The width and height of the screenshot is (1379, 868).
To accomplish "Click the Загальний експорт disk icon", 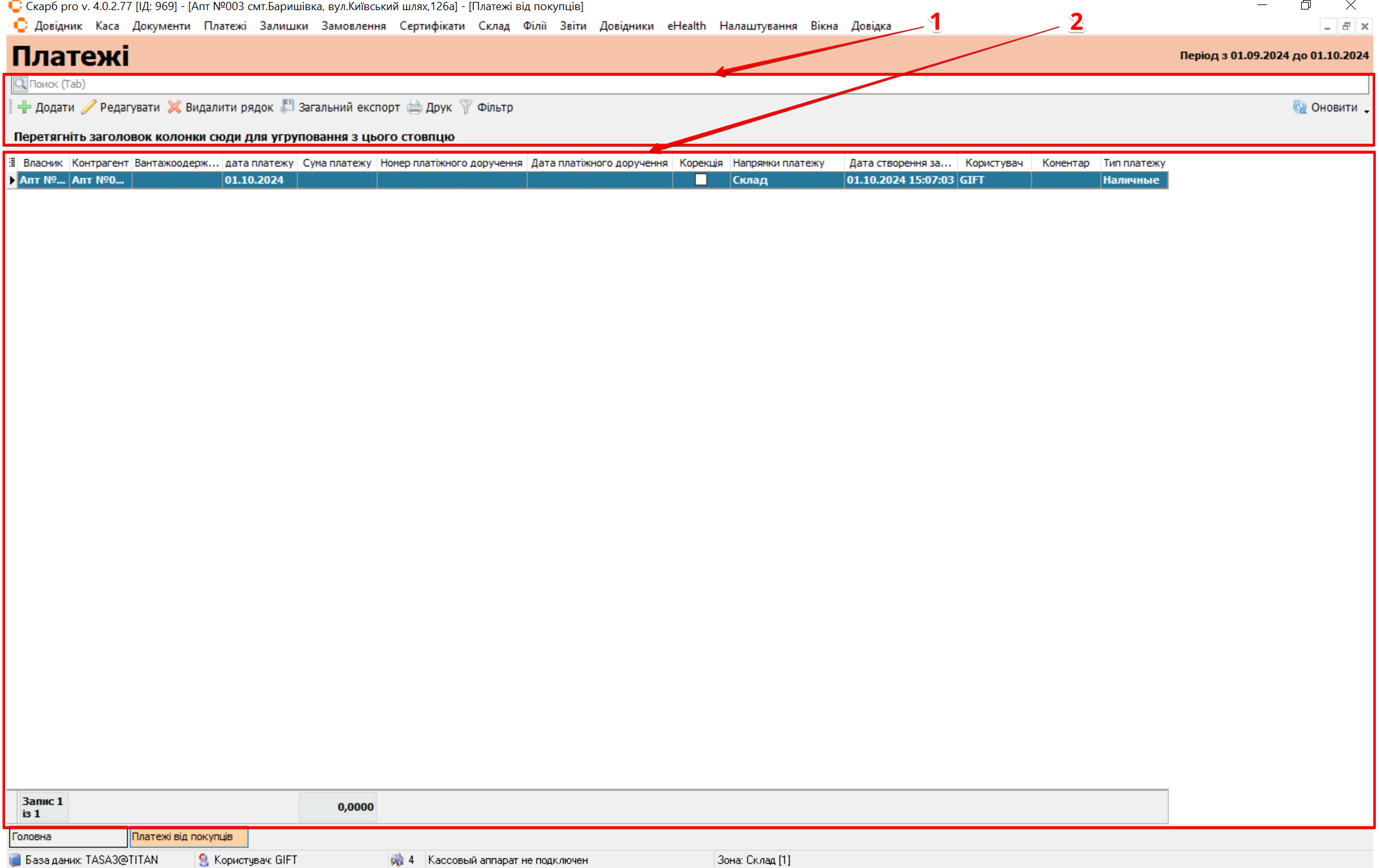I will click(x=287, y=106).
